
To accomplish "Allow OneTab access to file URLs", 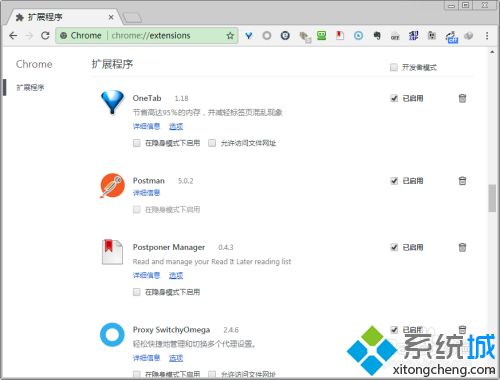I will pos(212,143).
